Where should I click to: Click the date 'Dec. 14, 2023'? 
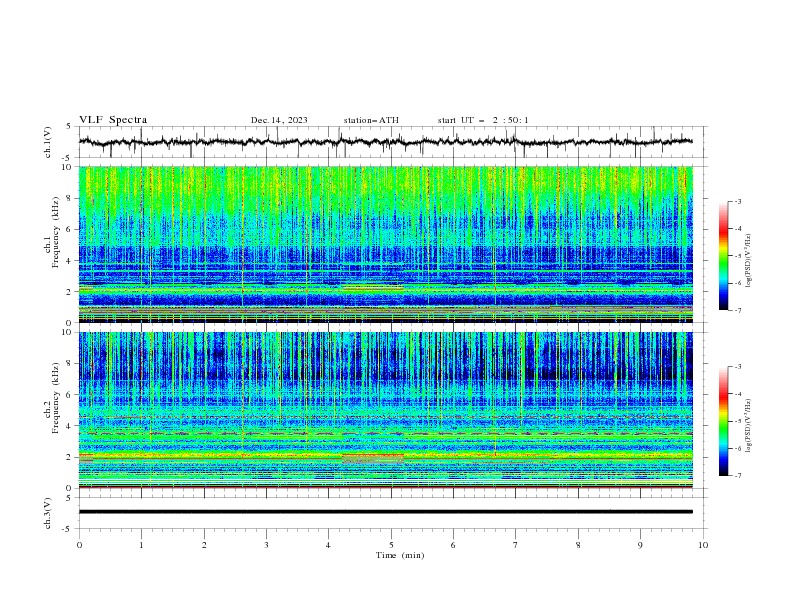279,120
